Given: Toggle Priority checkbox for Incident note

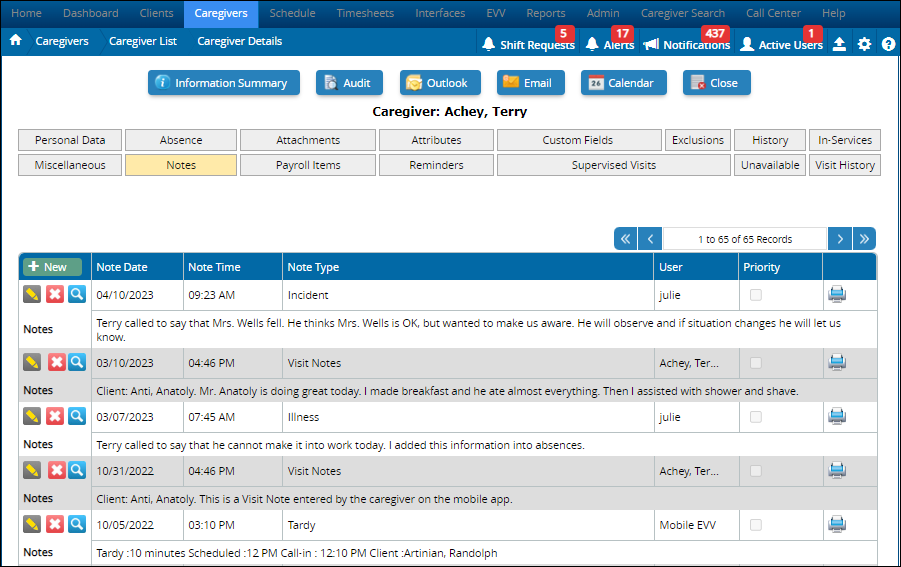Looking at the screenshot, I should [756, 295].
